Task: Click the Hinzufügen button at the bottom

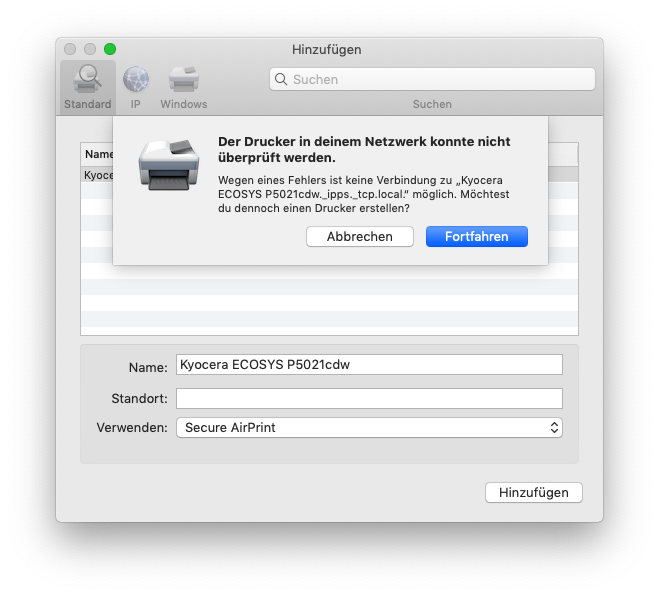Action: click(534, 492)
